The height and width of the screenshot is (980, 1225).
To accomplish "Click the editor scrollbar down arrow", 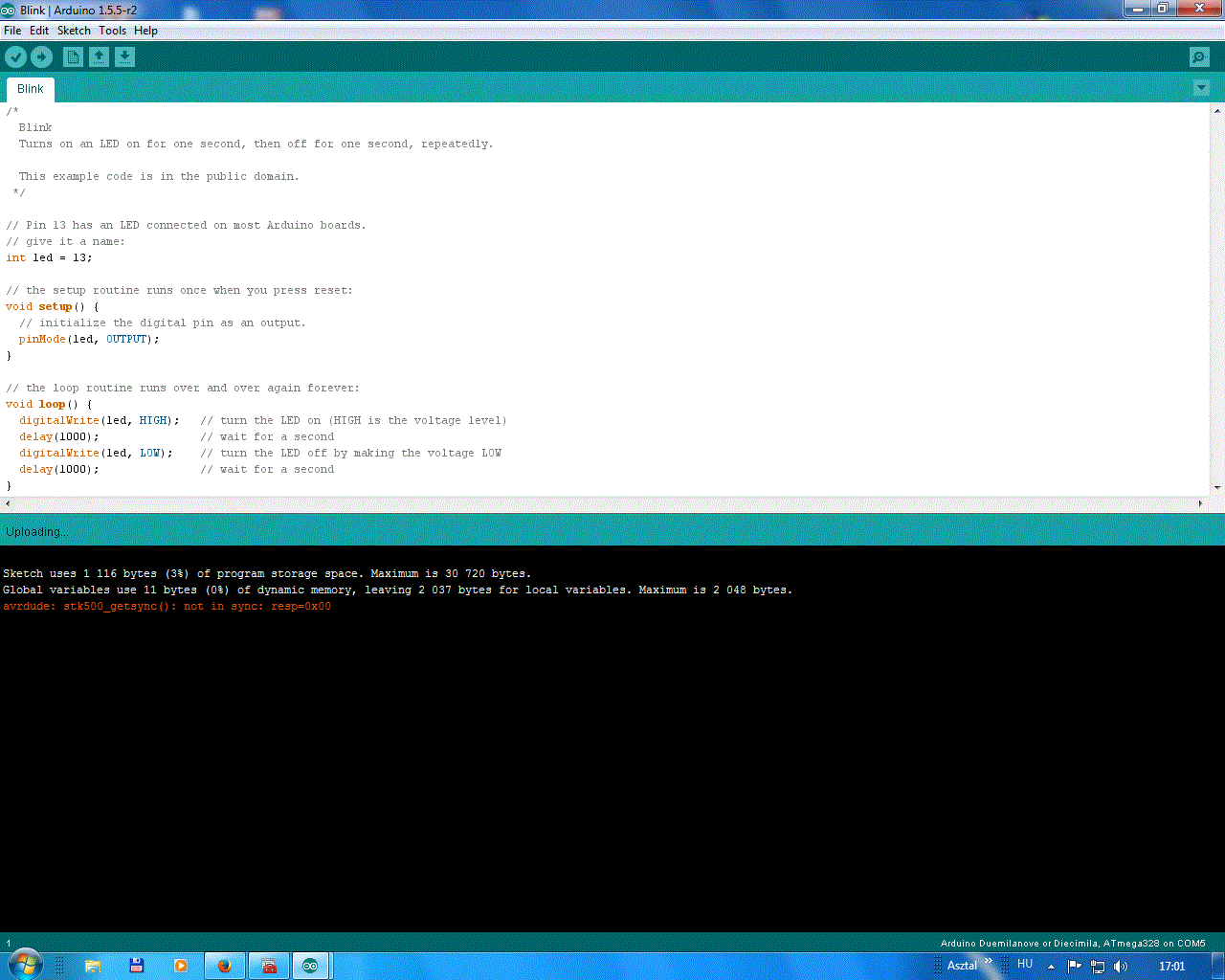I will coord(1217,488).
